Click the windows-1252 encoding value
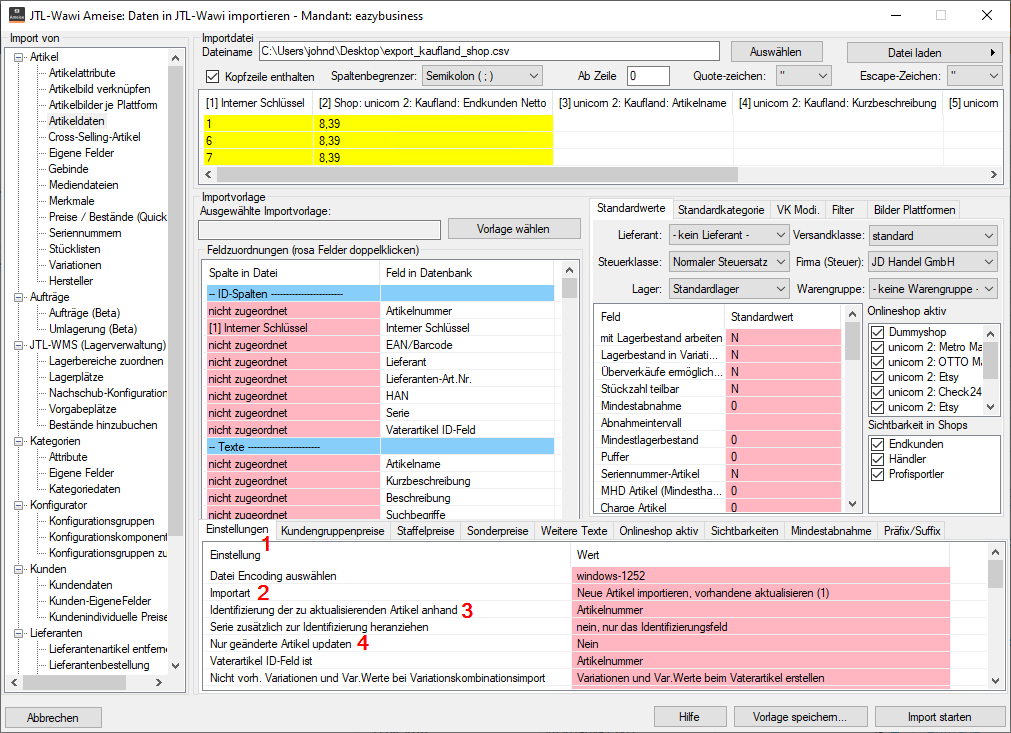The width and height of the screenshot is (1011, 733). (761, 576)
